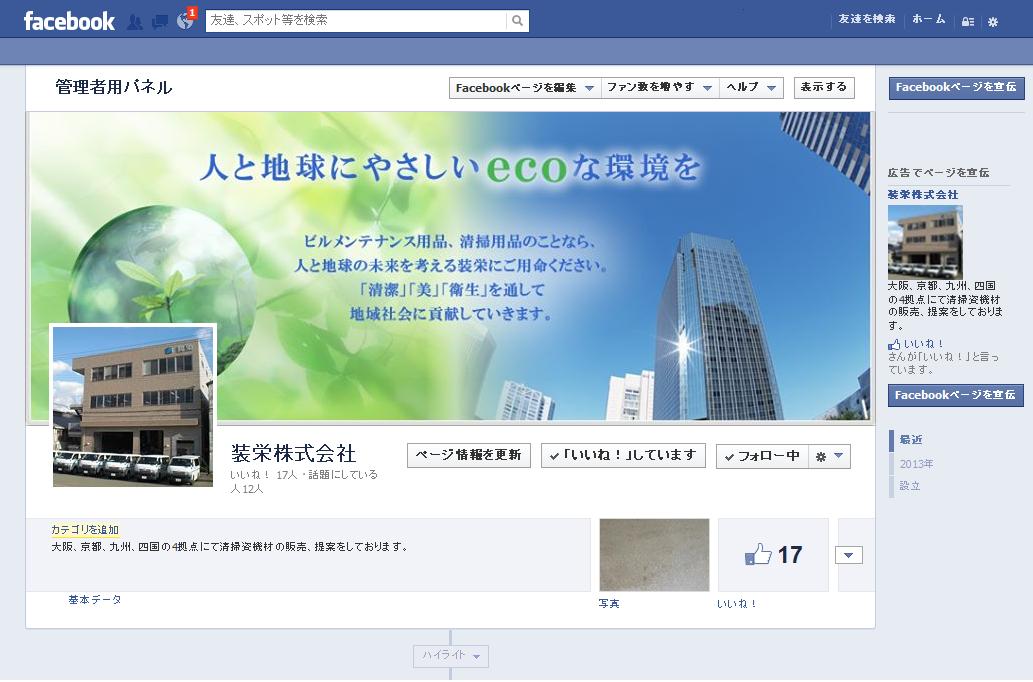1033x682 pixels.
Task: Focus the 友達、スポット等を検索 search field
Action: (x=356, y=20)
